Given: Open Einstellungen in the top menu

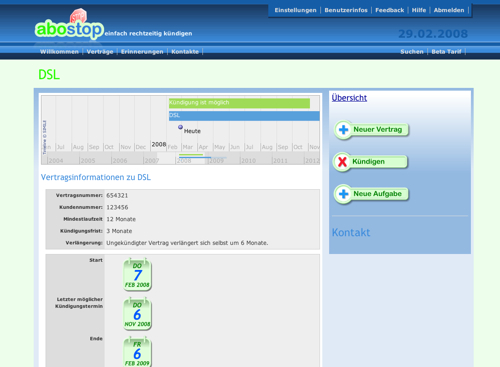Looking at the screenshot, I should tap(295, 10).
